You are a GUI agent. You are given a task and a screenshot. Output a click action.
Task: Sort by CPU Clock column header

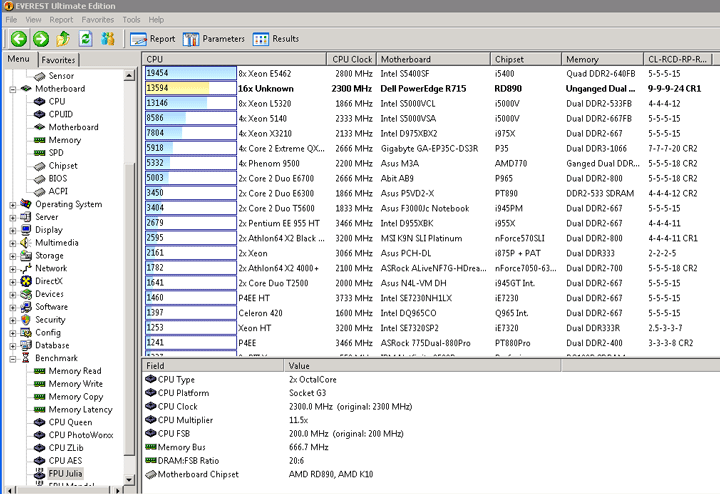(x=352, y=59)
